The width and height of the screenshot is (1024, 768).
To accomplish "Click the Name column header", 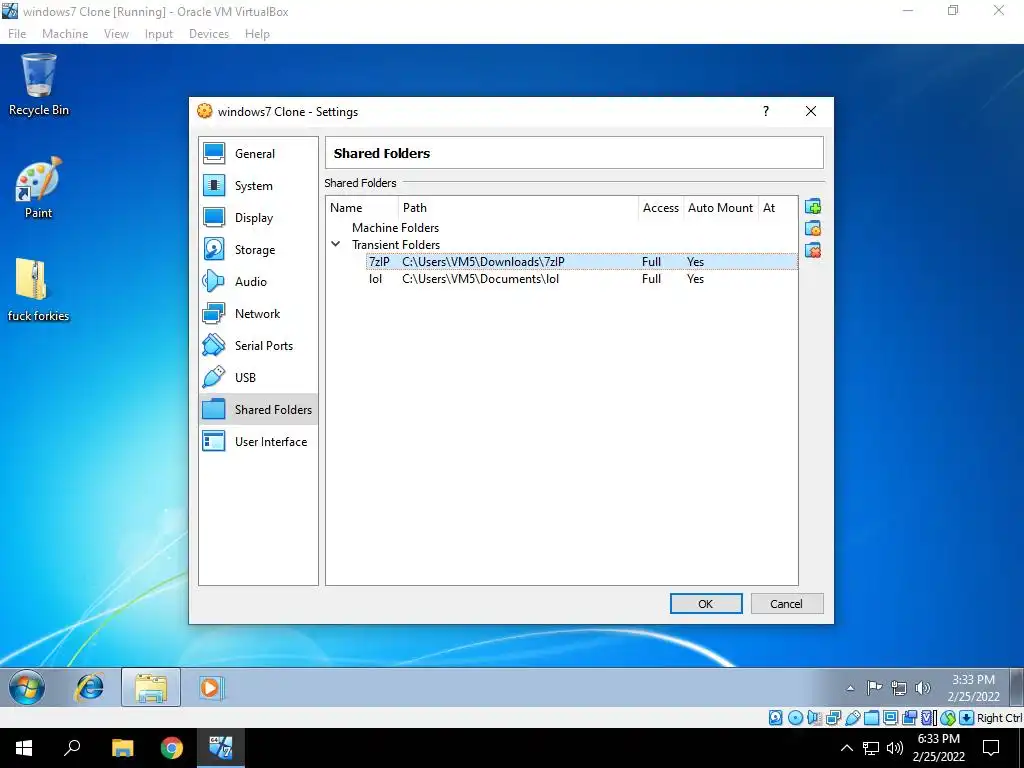I will (362, 208).
